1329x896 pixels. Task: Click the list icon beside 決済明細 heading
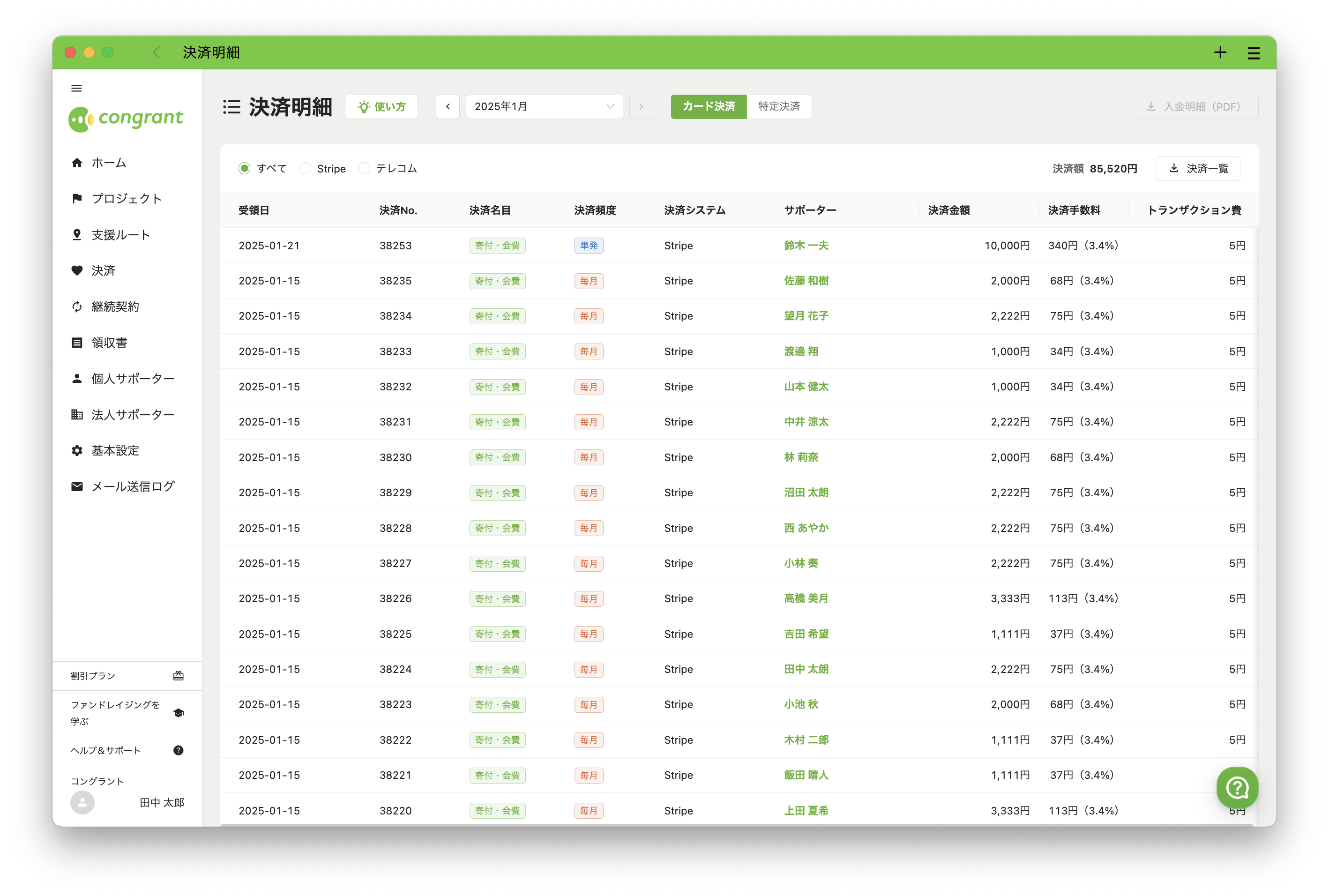tap(231, 107)
